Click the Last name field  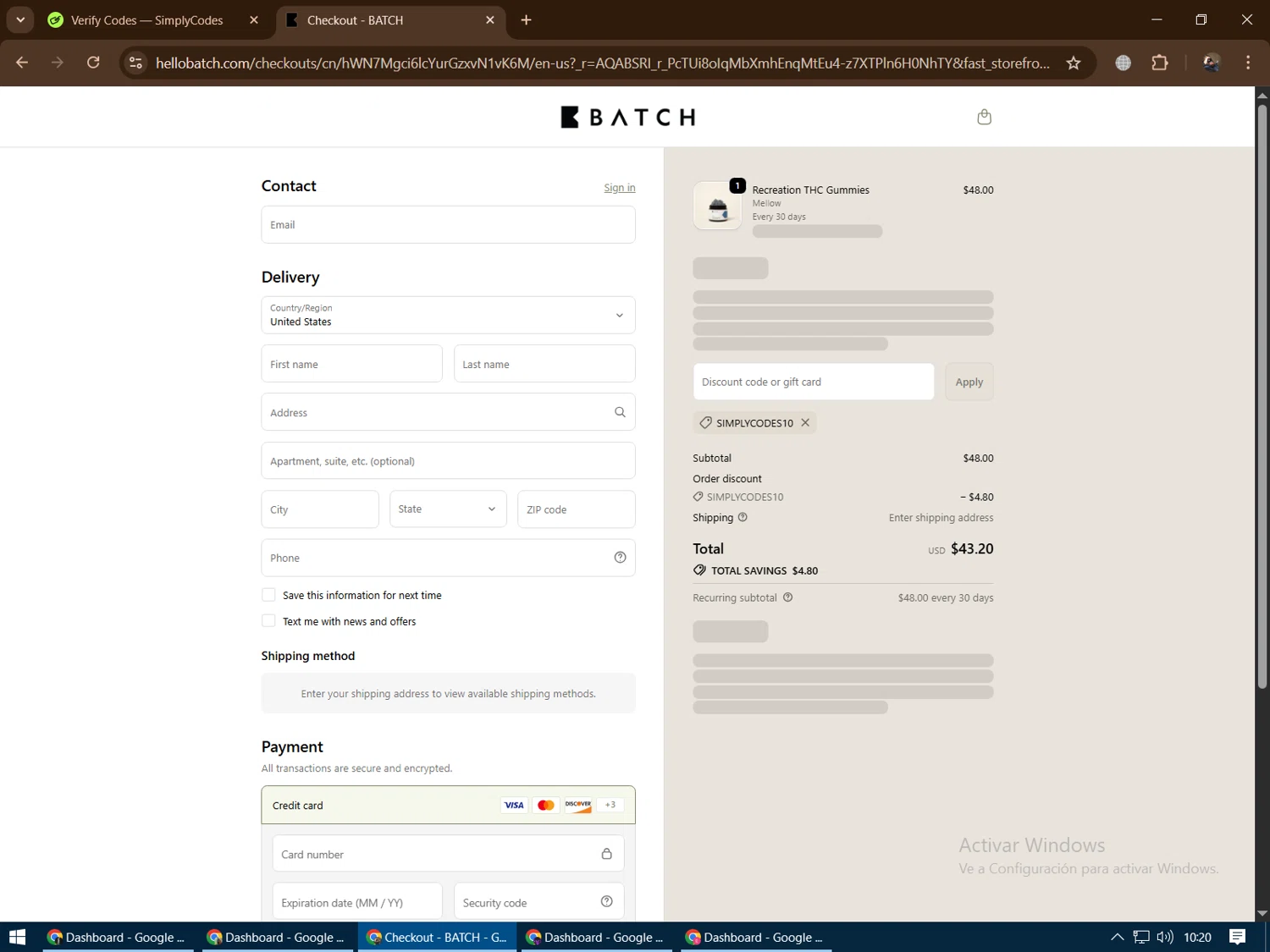(544, 364)
